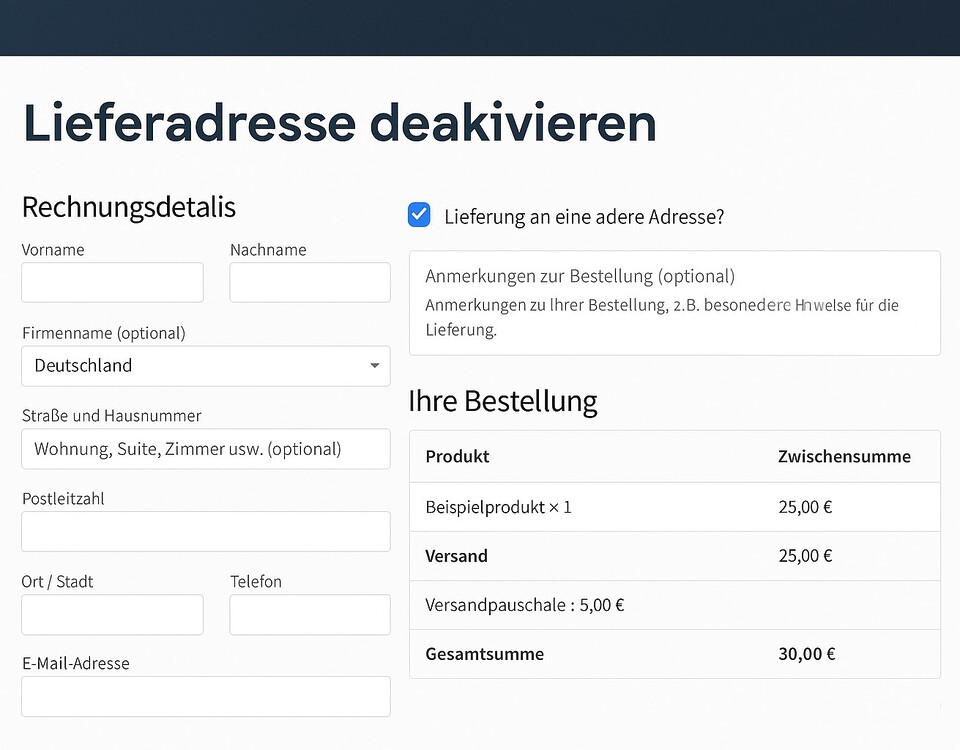Screen dimensions: 960x750
Task: Click the 'Lieferadresse deakivieren' page heading
Action: tap(340, 123)
